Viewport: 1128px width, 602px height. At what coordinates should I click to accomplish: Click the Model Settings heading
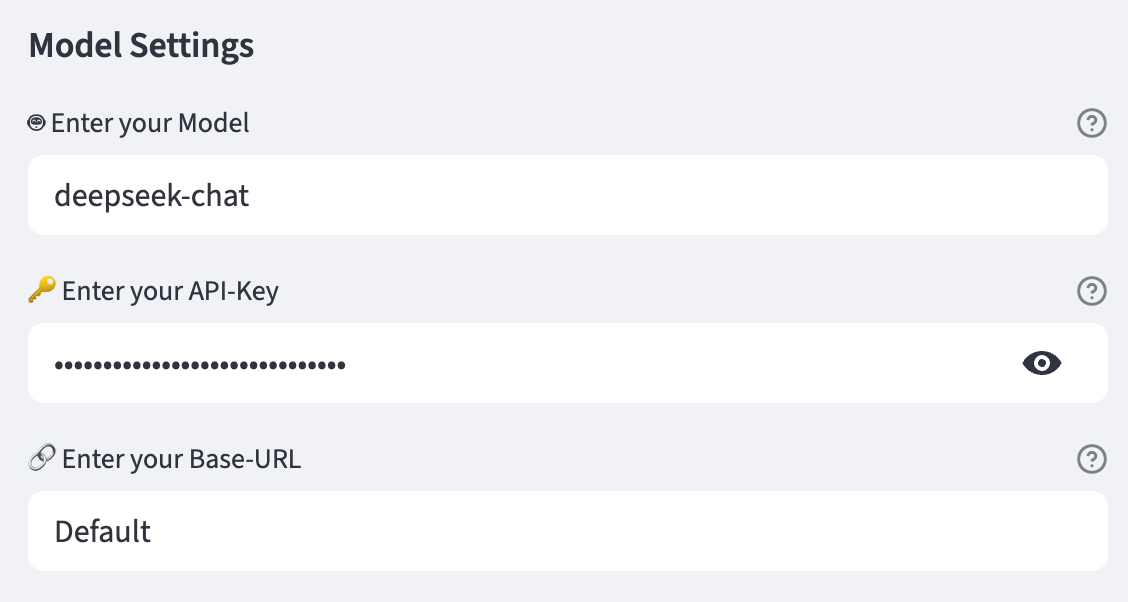[x=141, y=45]
